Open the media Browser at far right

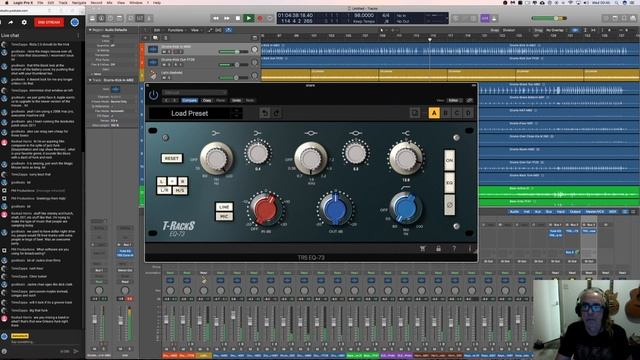(x=634, y=18)
